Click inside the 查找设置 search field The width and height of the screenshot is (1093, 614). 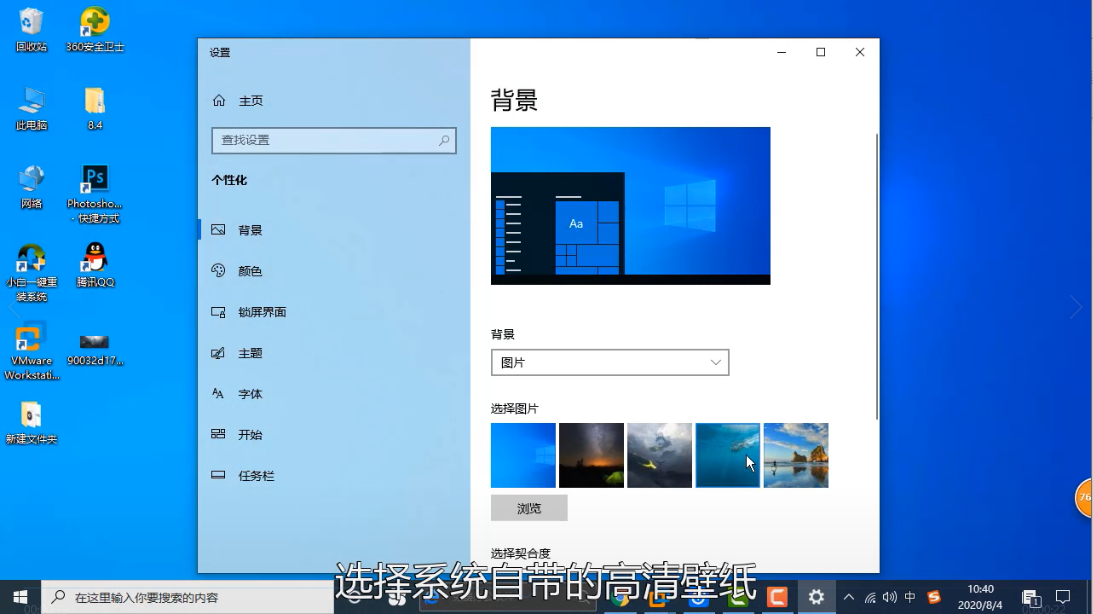click(x=325, y=141)
